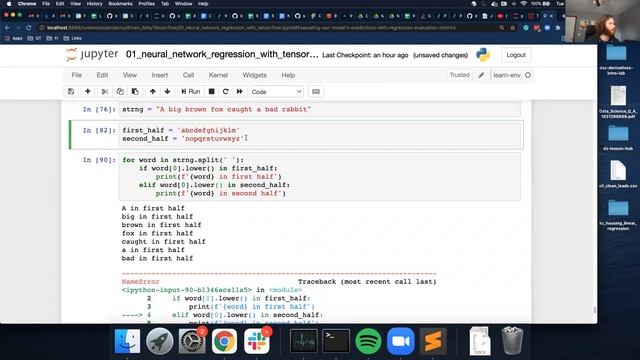Interrupt the kernel with the stop icon
Screen dimensions: 640x360
tap(211, 91)
